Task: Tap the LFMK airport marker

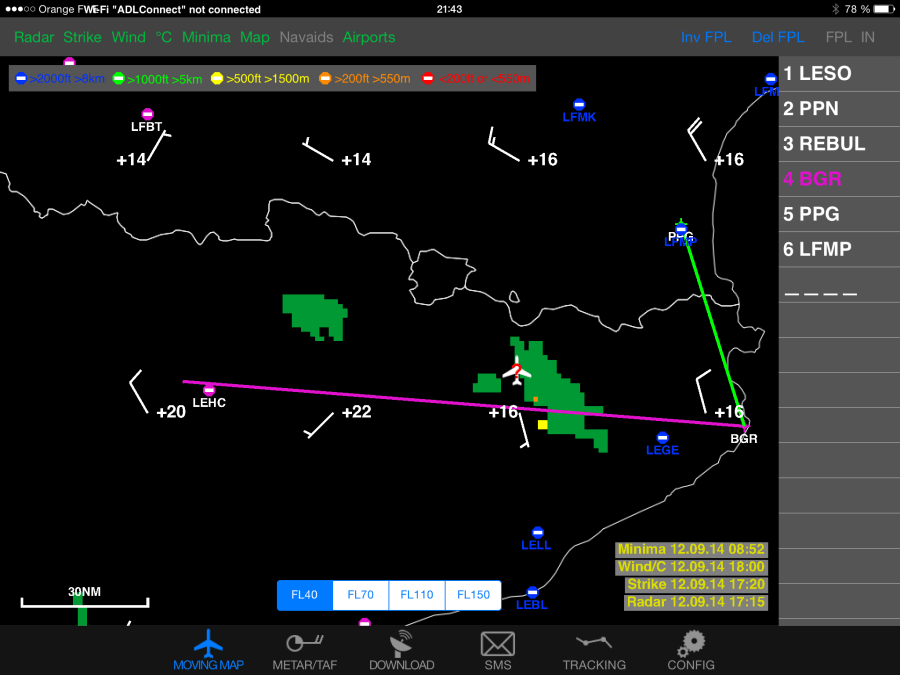Action: [579, 105]
